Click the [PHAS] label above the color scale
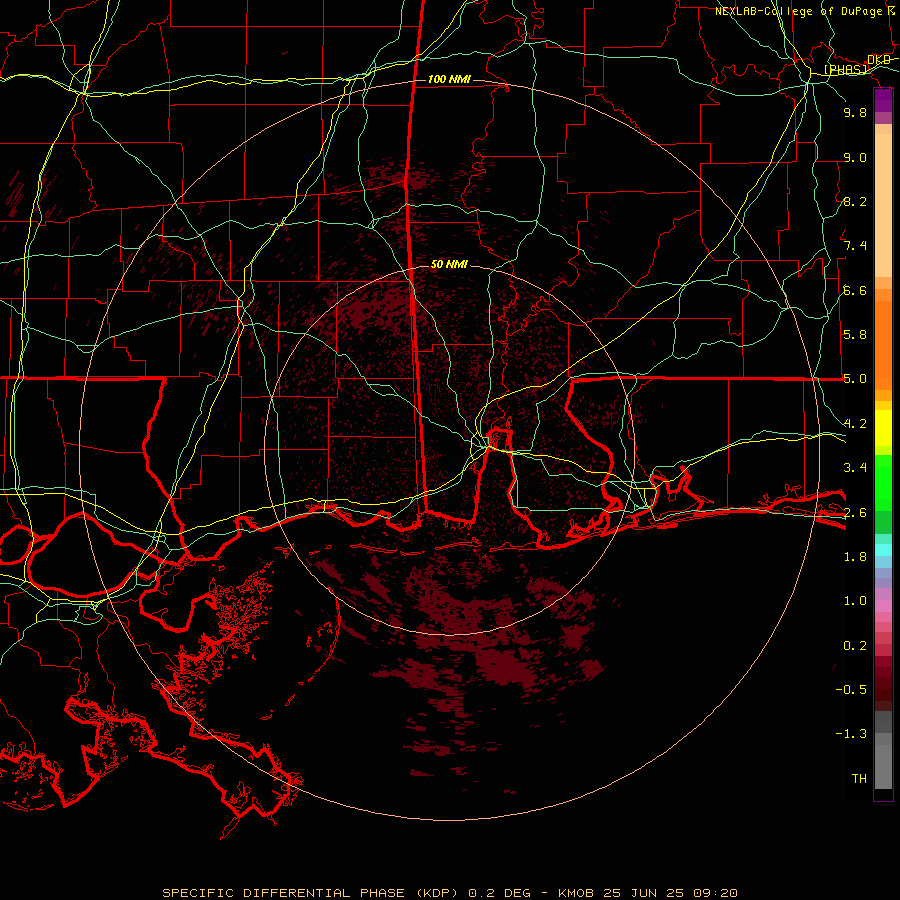Image resolution: width=900 pixels, height=900 pixels. tap(845, 70)
